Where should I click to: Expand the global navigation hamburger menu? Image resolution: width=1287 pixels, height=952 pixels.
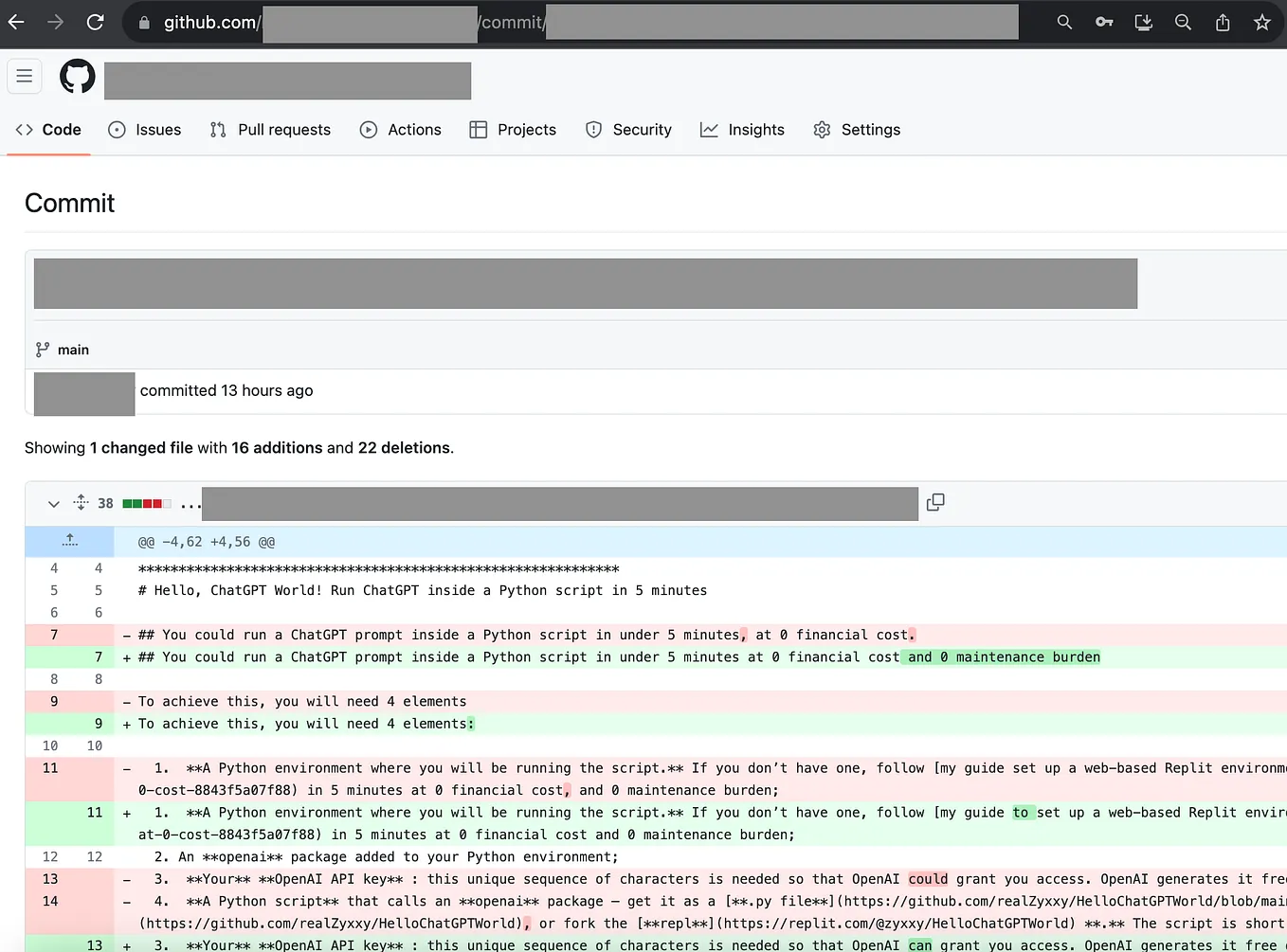[x=25, y=76]
